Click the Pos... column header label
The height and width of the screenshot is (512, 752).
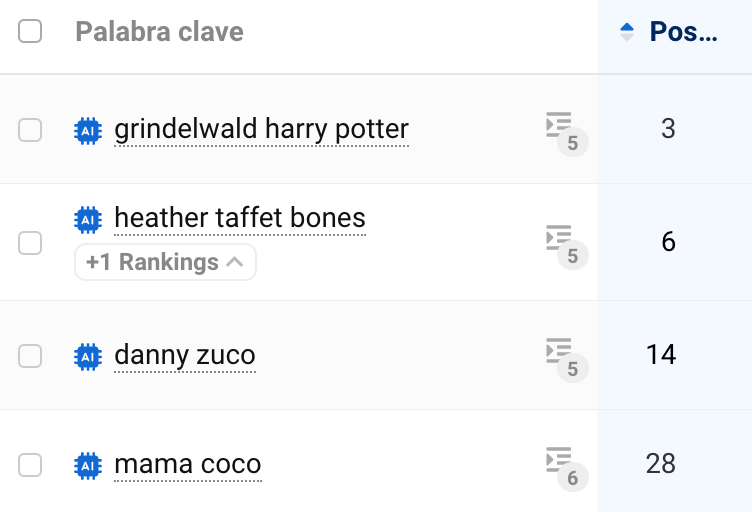tap(683, 32)
